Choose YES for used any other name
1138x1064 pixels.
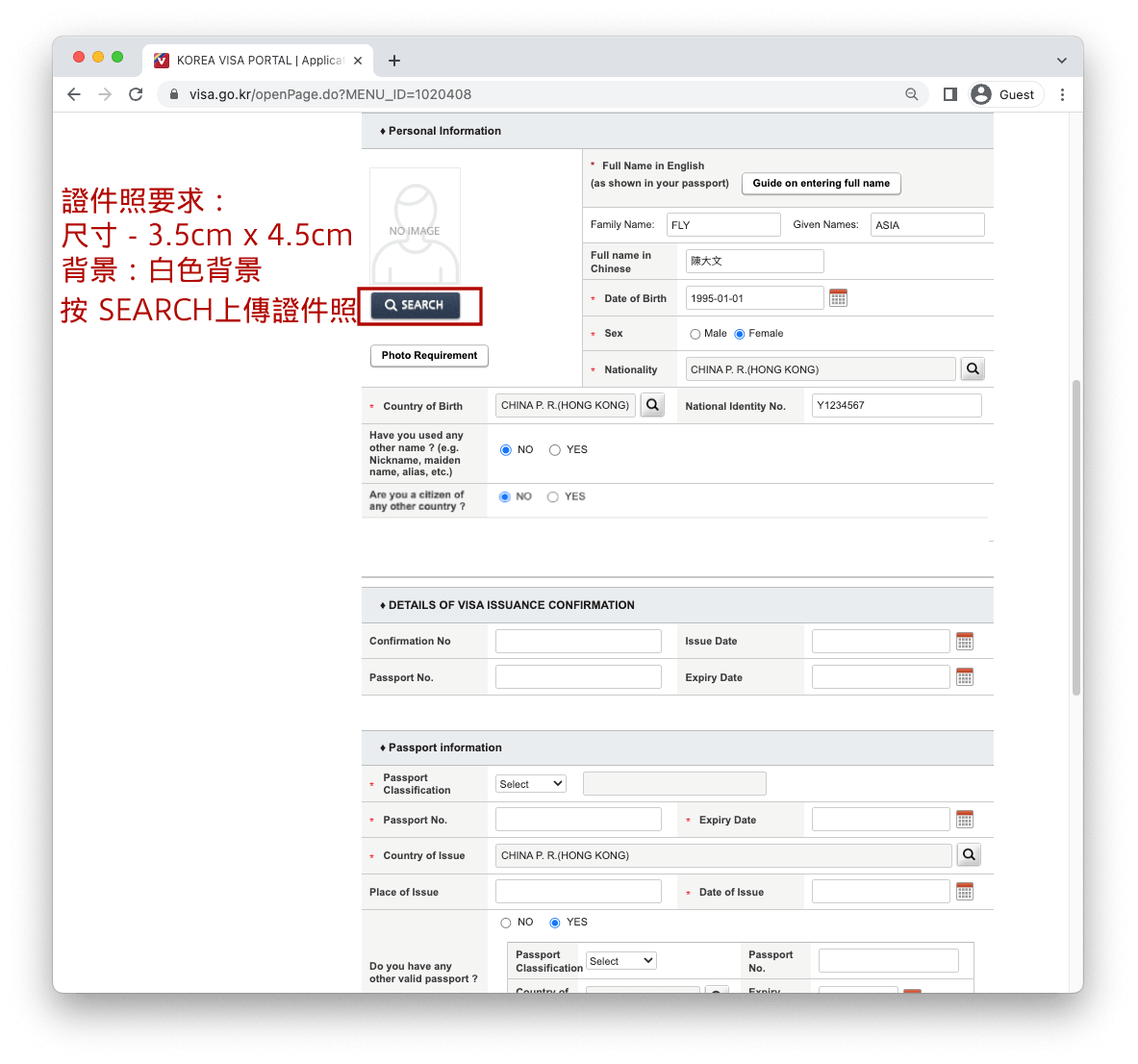pos(555,450)
